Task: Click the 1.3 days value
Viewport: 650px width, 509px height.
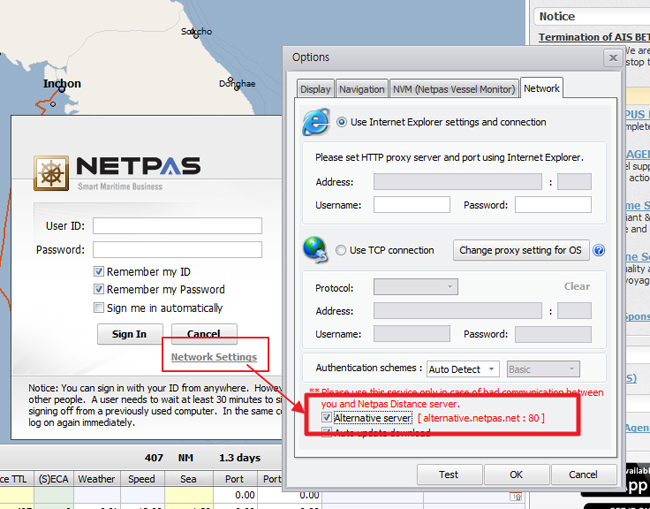Action: 240,458
